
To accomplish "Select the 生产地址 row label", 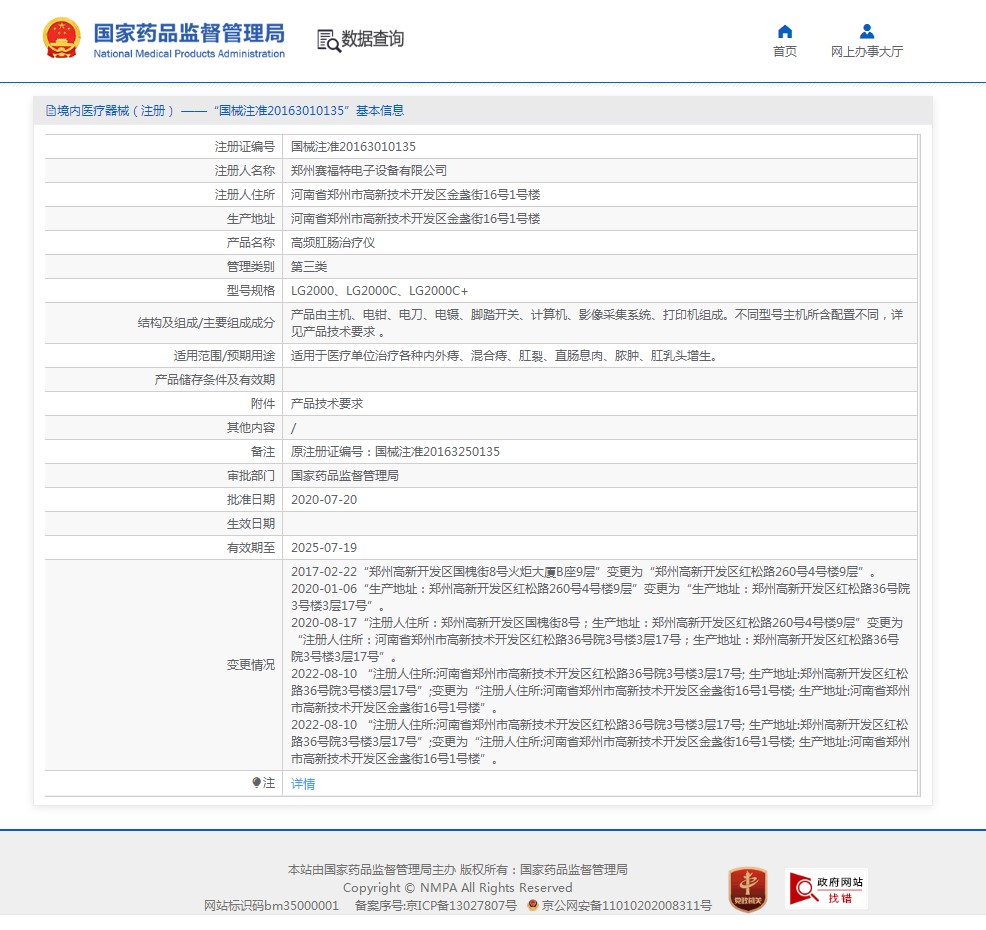I will (251, 218).
